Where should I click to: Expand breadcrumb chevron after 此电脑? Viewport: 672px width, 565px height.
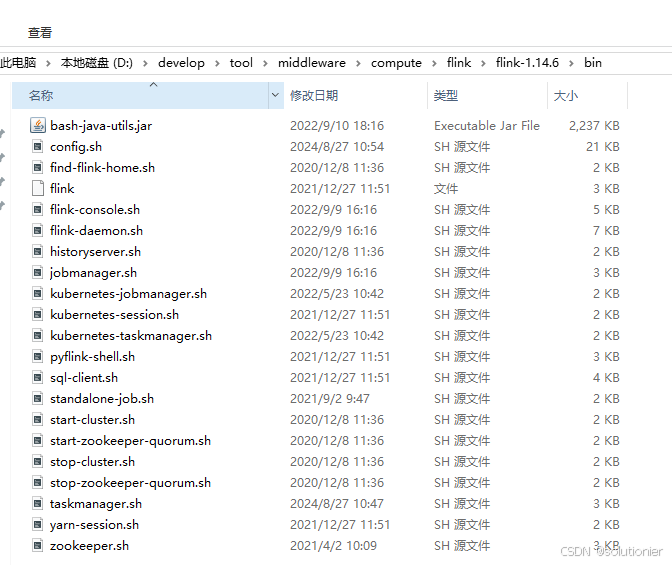pos(48,63)
